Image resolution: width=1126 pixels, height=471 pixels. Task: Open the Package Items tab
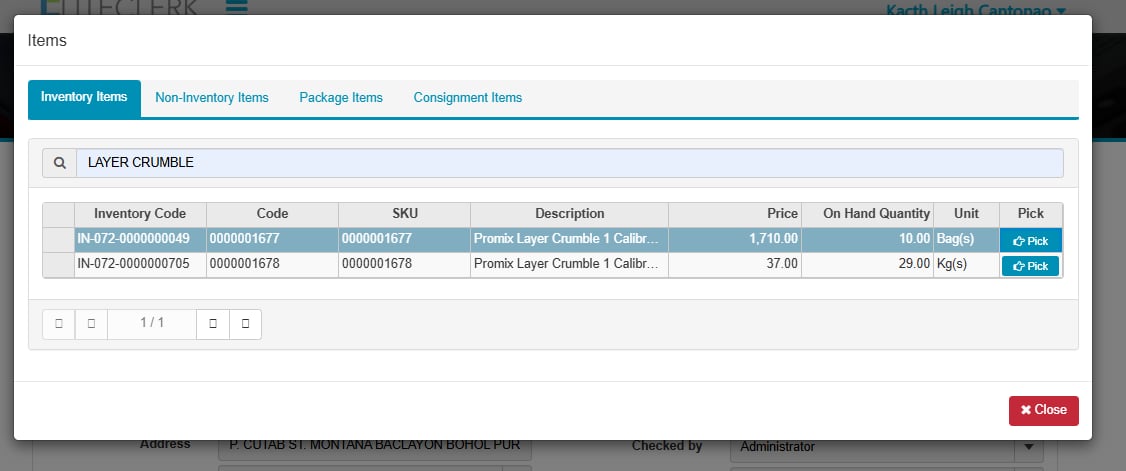tap(341, 98)
